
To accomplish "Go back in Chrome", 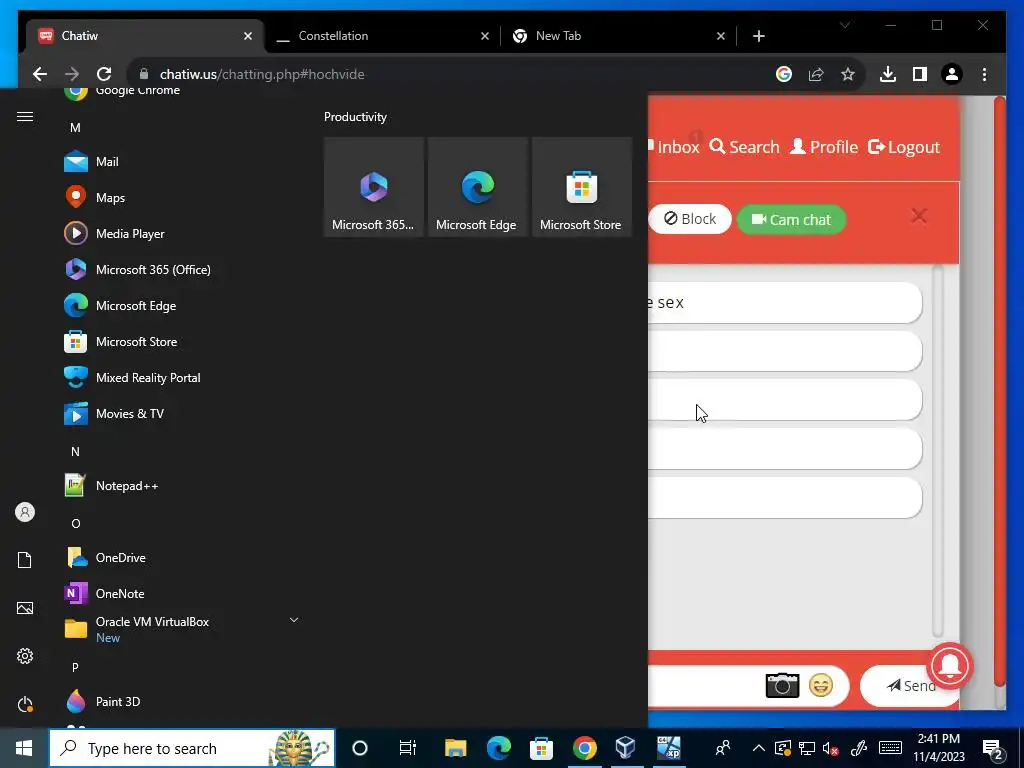I will [40, 74].
